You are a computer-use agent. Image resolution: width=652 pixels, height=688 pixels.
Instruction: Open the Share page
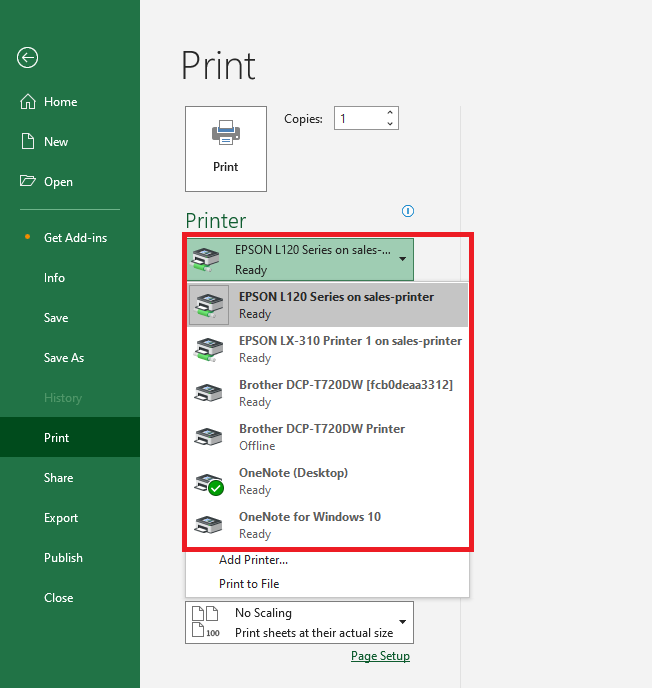70,477
